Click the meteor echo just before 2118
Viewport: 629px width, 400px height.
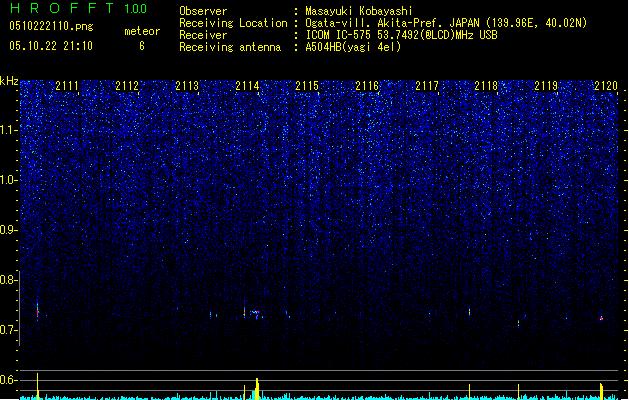[469, 311]
